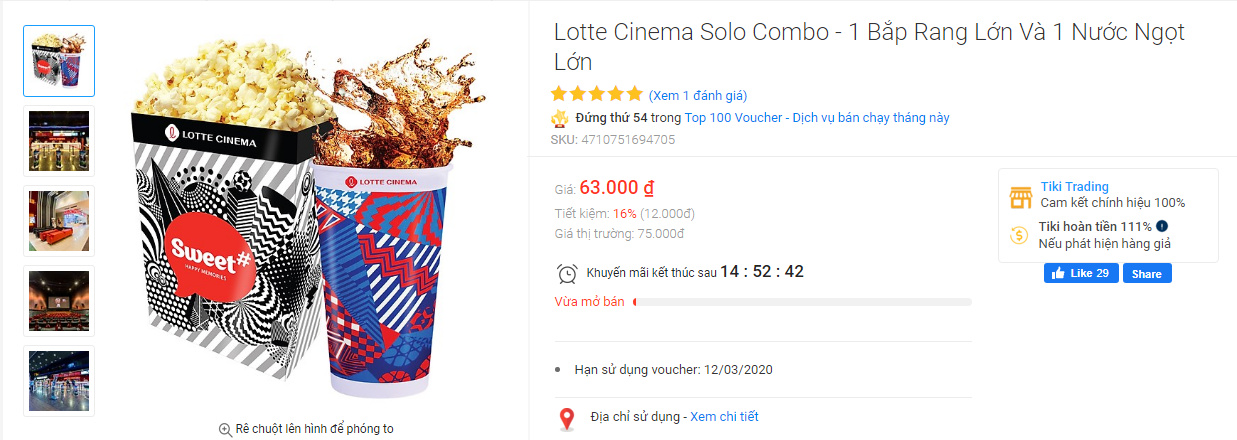Click the Tiki Trading store icon
Image resolution: width=1237 pixels, height=440 pixels.
click(x=1020, y=196)
